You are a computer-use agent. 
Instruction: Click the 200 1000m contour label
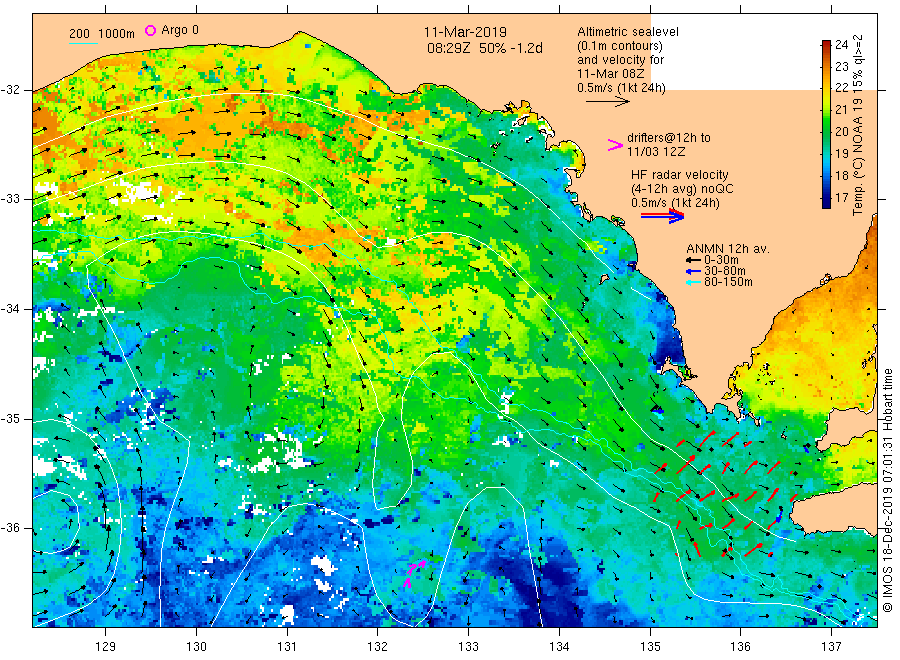click(x=102, y=34)
